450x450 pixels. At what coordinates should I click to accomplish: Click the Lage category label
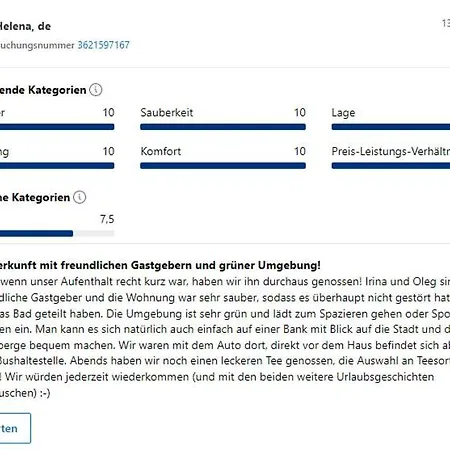pyautogui.click(x=343, y=113)
